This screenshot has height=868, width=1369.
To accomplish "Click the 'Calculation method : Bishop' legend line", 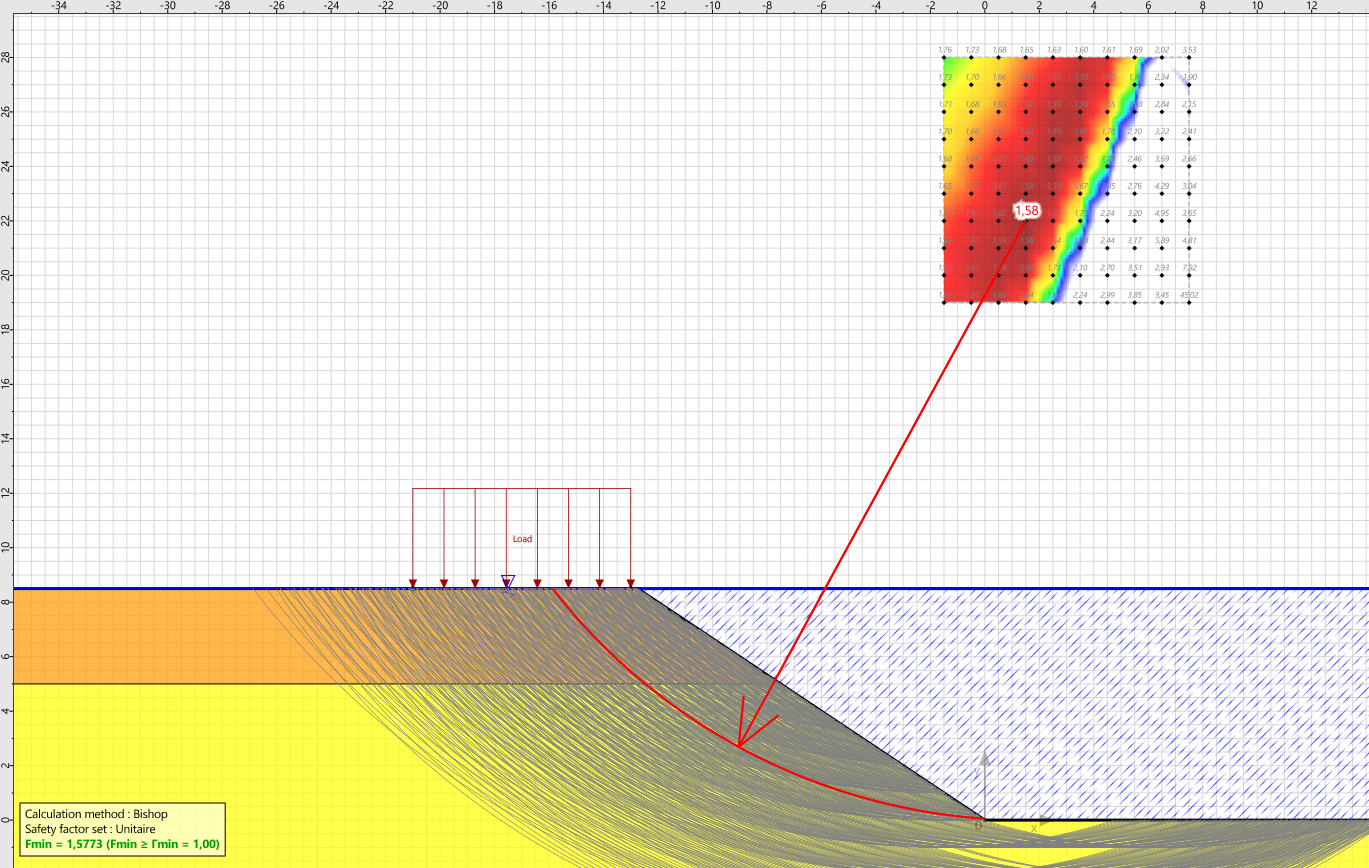I will [97, 814].
